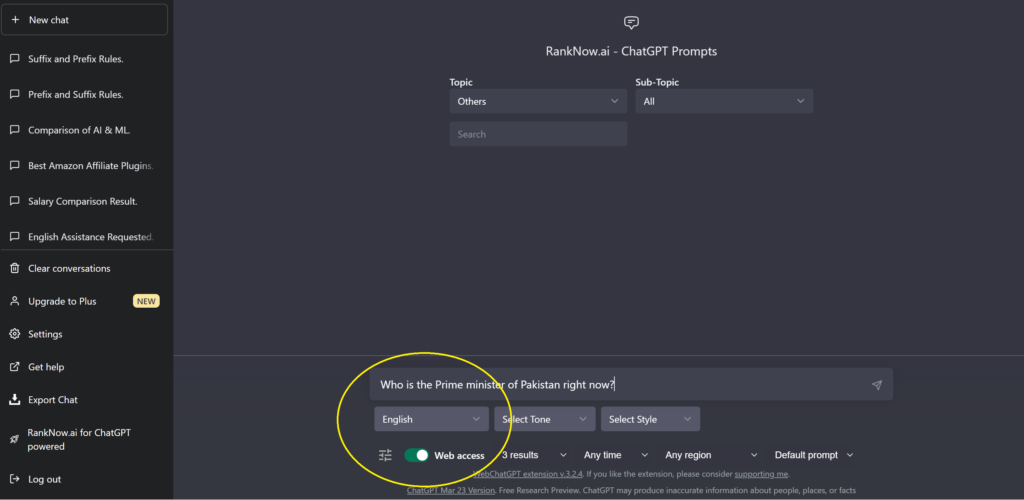The height and width of the screenshot is (500, 1024).
Task: Click the Web access label
Action: pyautogui.click(x=460, y=456)
